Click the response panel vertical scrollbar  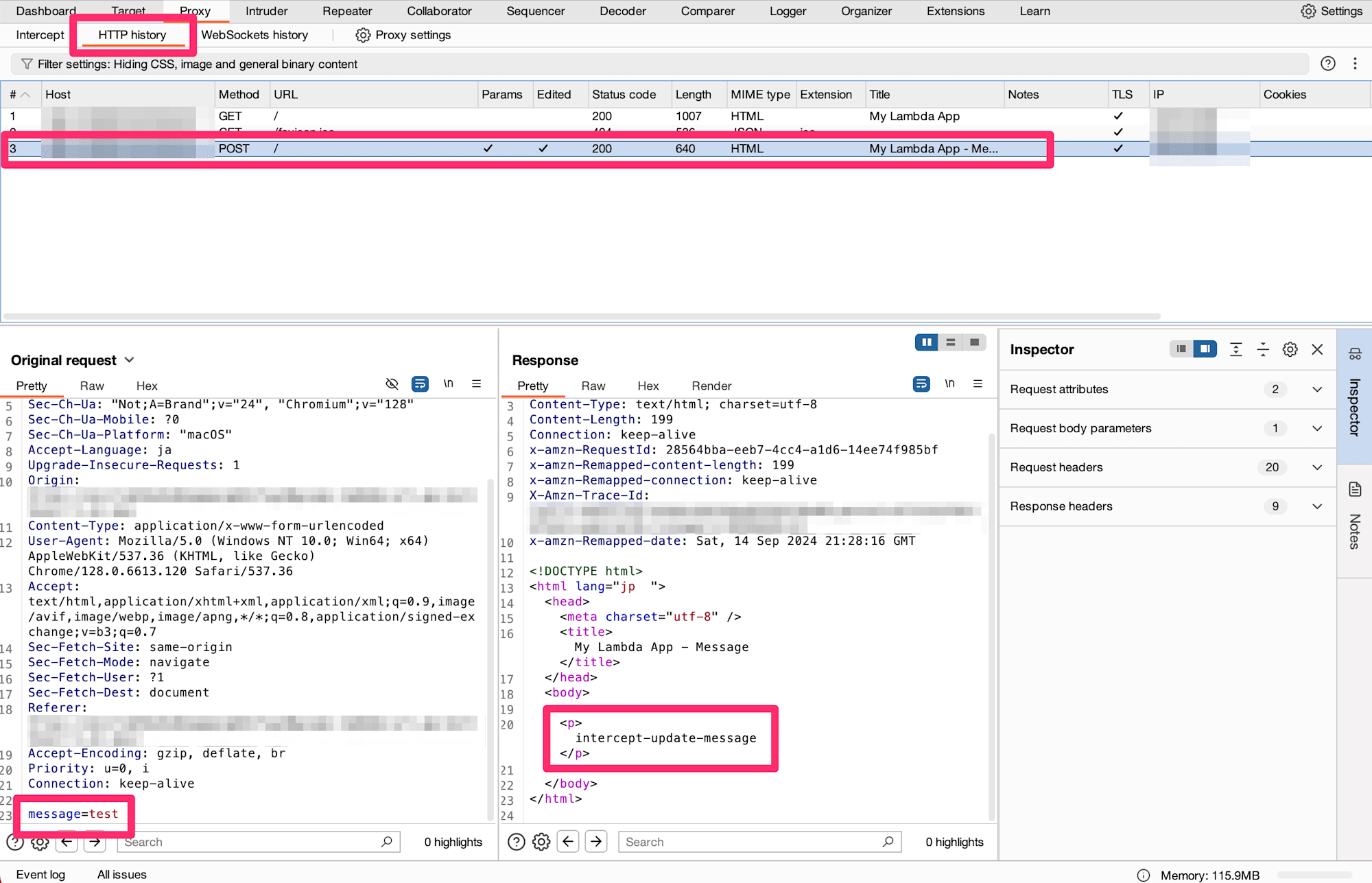tap(992, 626)
